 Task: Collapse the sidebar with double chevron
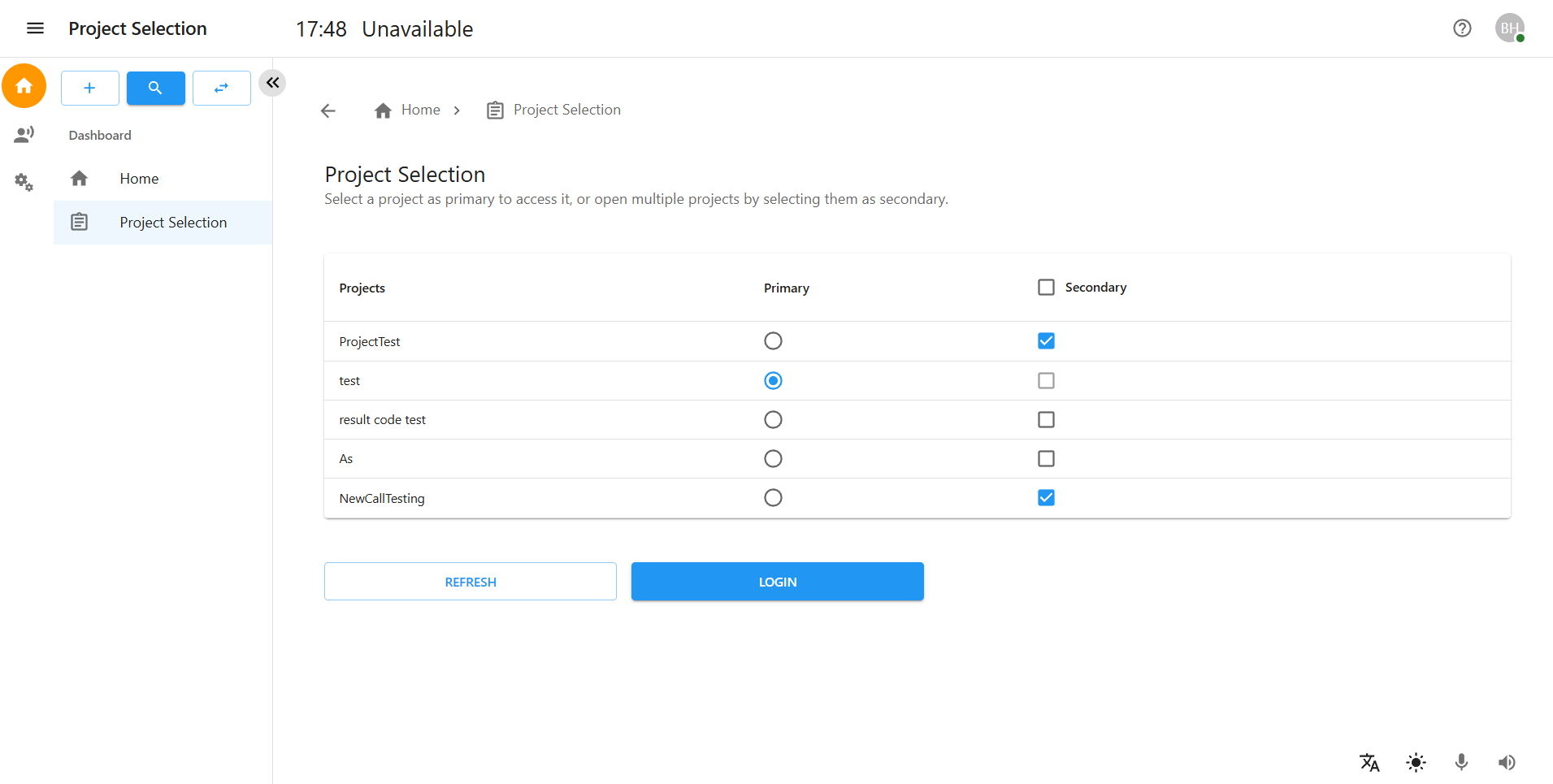coord(272,82)
